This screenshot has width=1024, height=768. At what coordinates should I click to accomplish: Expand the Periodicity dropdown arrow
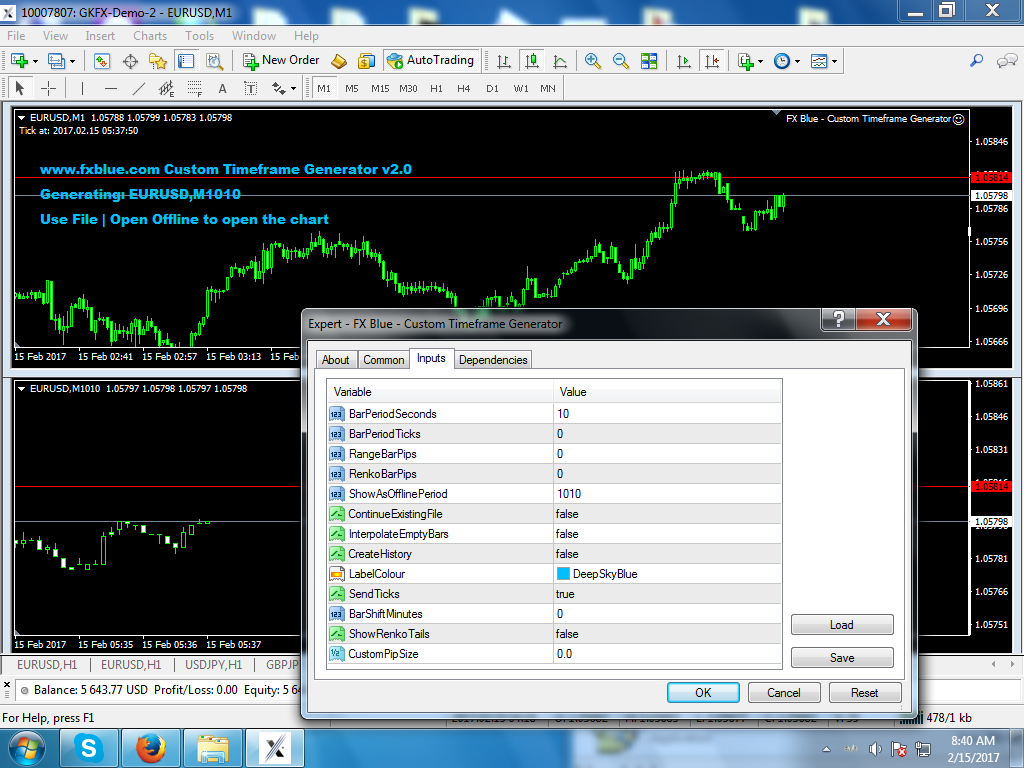click(x=797, y=61)
